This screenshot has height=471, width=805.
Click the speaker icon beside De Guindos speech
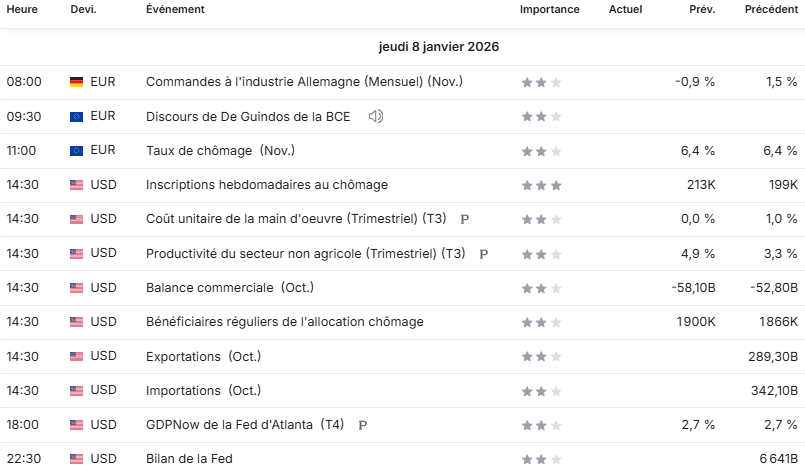[x=376, y=117]
